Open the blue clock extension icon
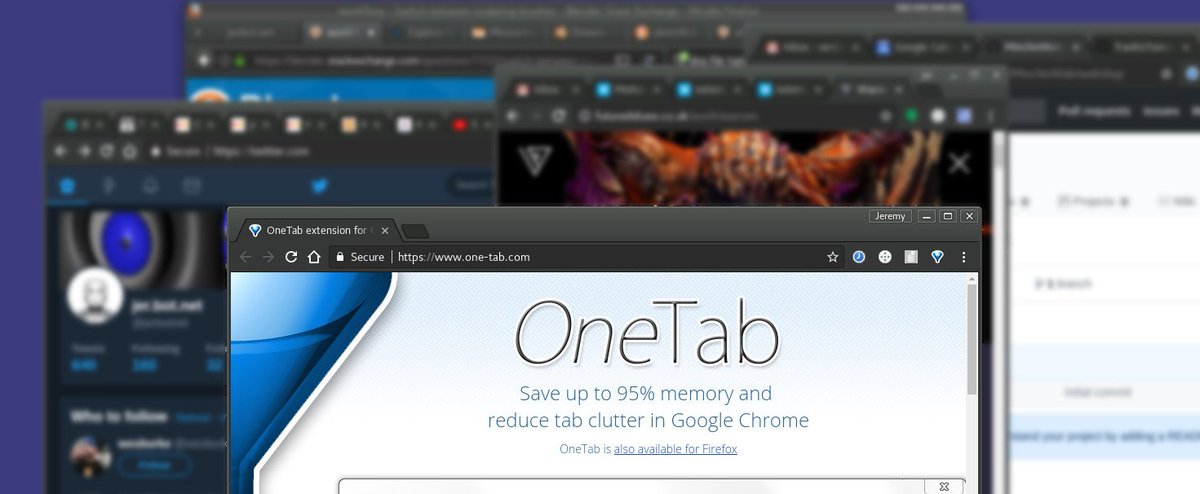This screenshot has width=1200, height=494. [x=859, y=257]
